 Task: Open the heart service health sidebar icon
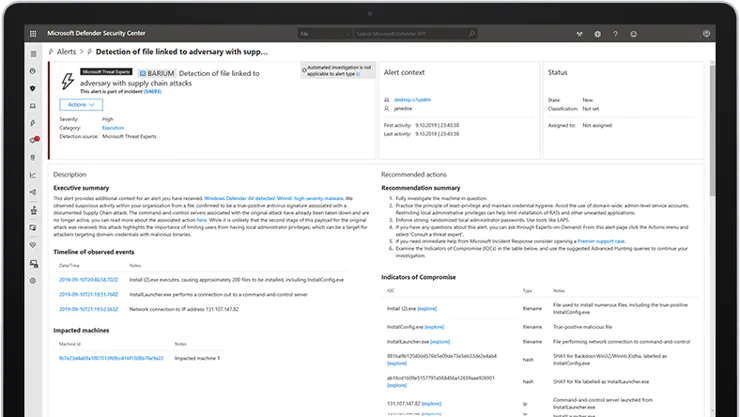pos(33,245)
